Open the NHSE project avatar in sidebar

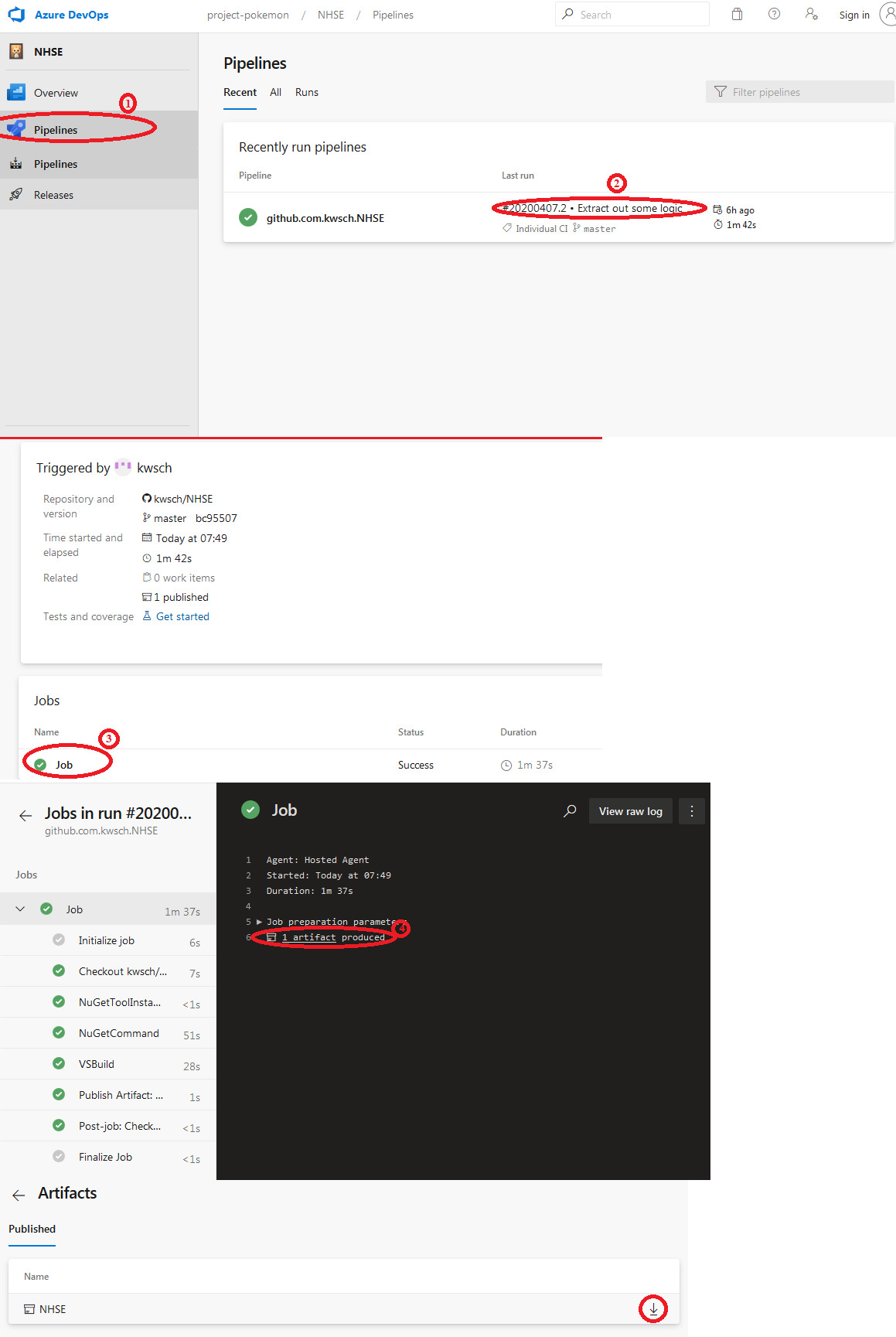(16, 52)
